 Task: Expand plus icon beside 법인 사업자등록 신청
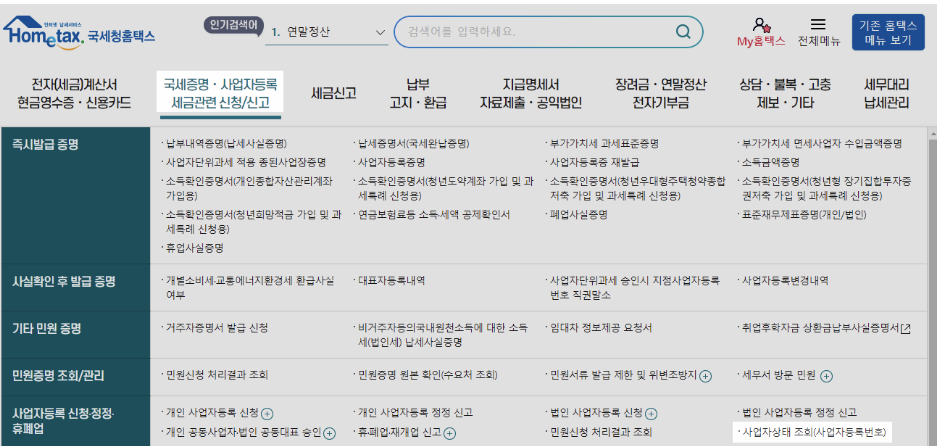[651, 413]
